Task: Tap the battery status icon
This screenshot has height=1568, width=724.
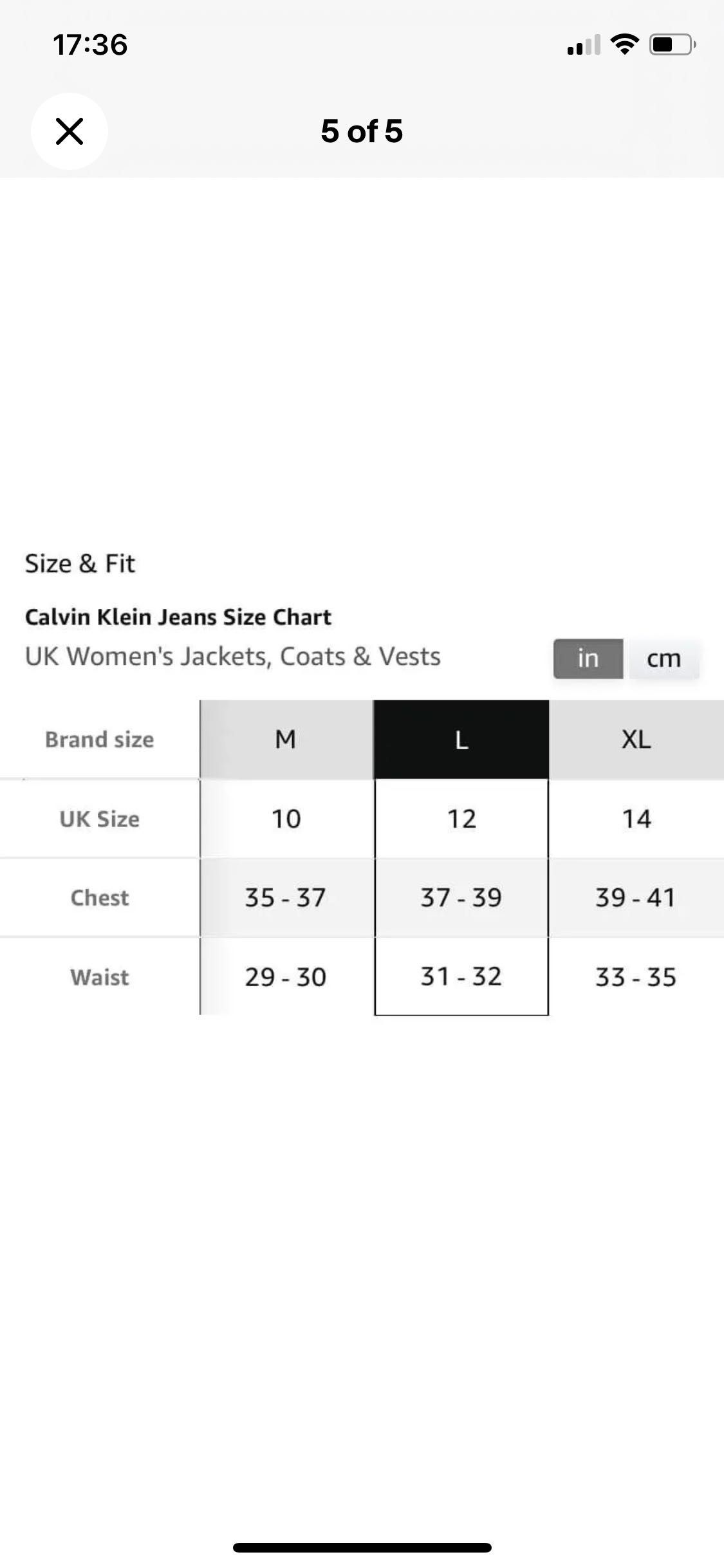Action: point(673,44)
